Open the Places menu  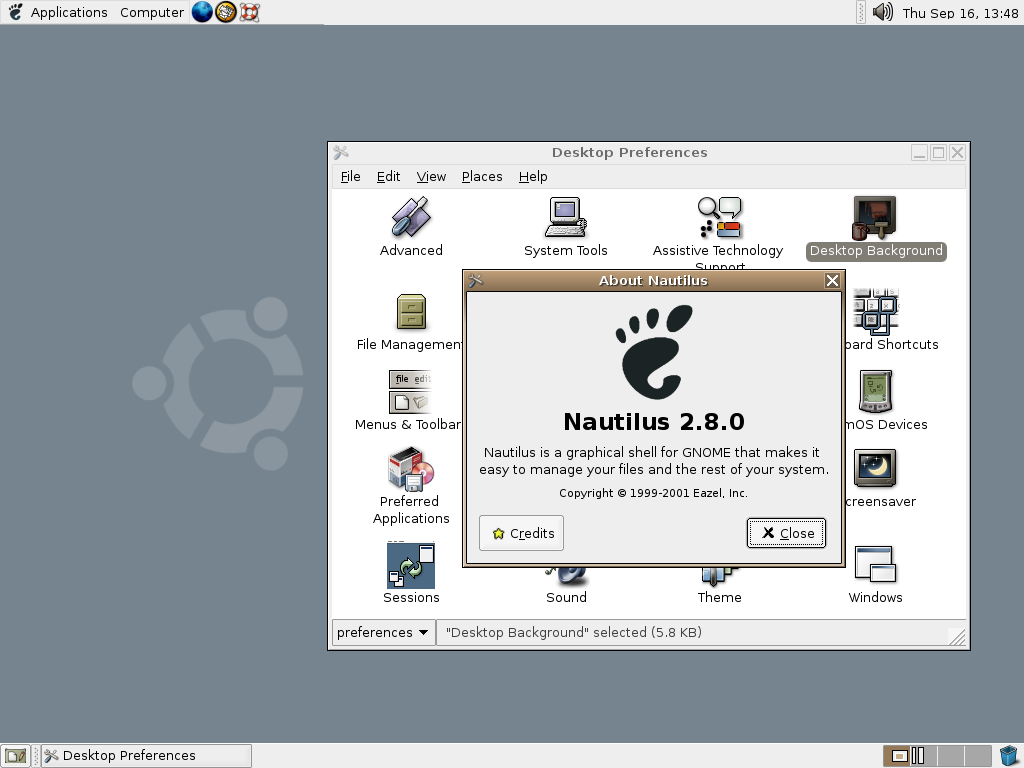482,176
